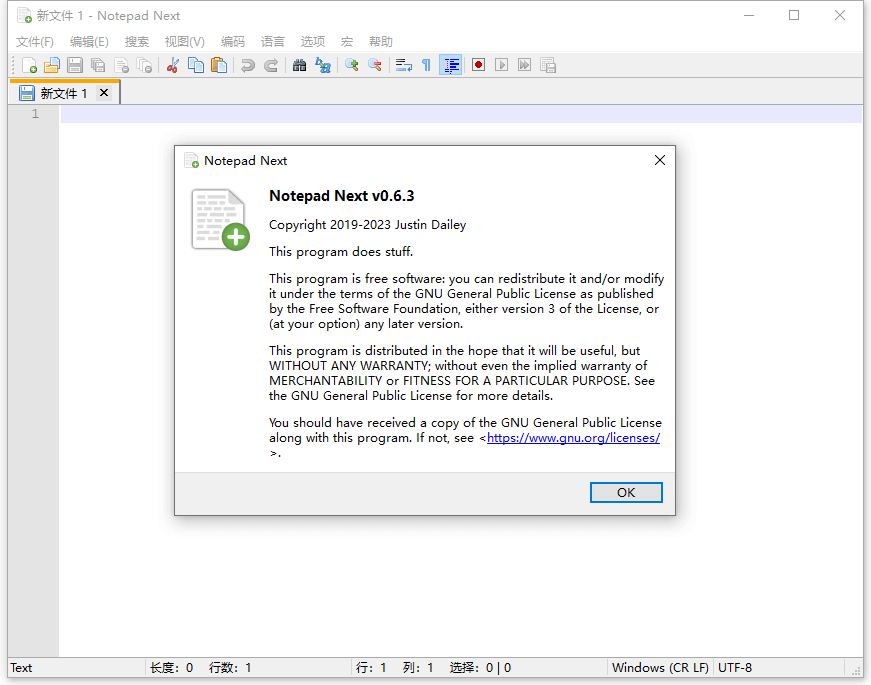Click the Copyright 2019-2023 Justin Dailey text

click(x=368, y=225)
